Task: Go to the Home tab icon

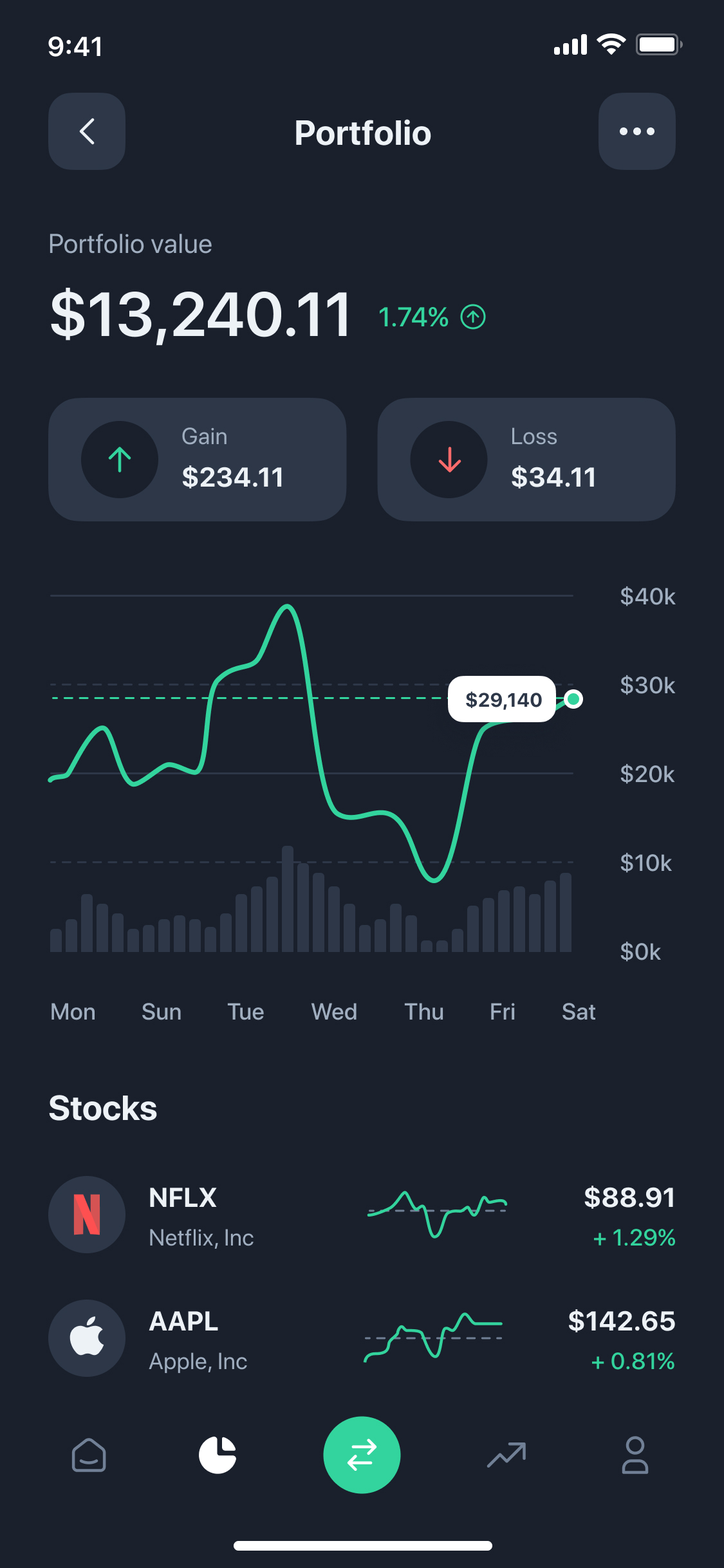Action: [89, 1455]
